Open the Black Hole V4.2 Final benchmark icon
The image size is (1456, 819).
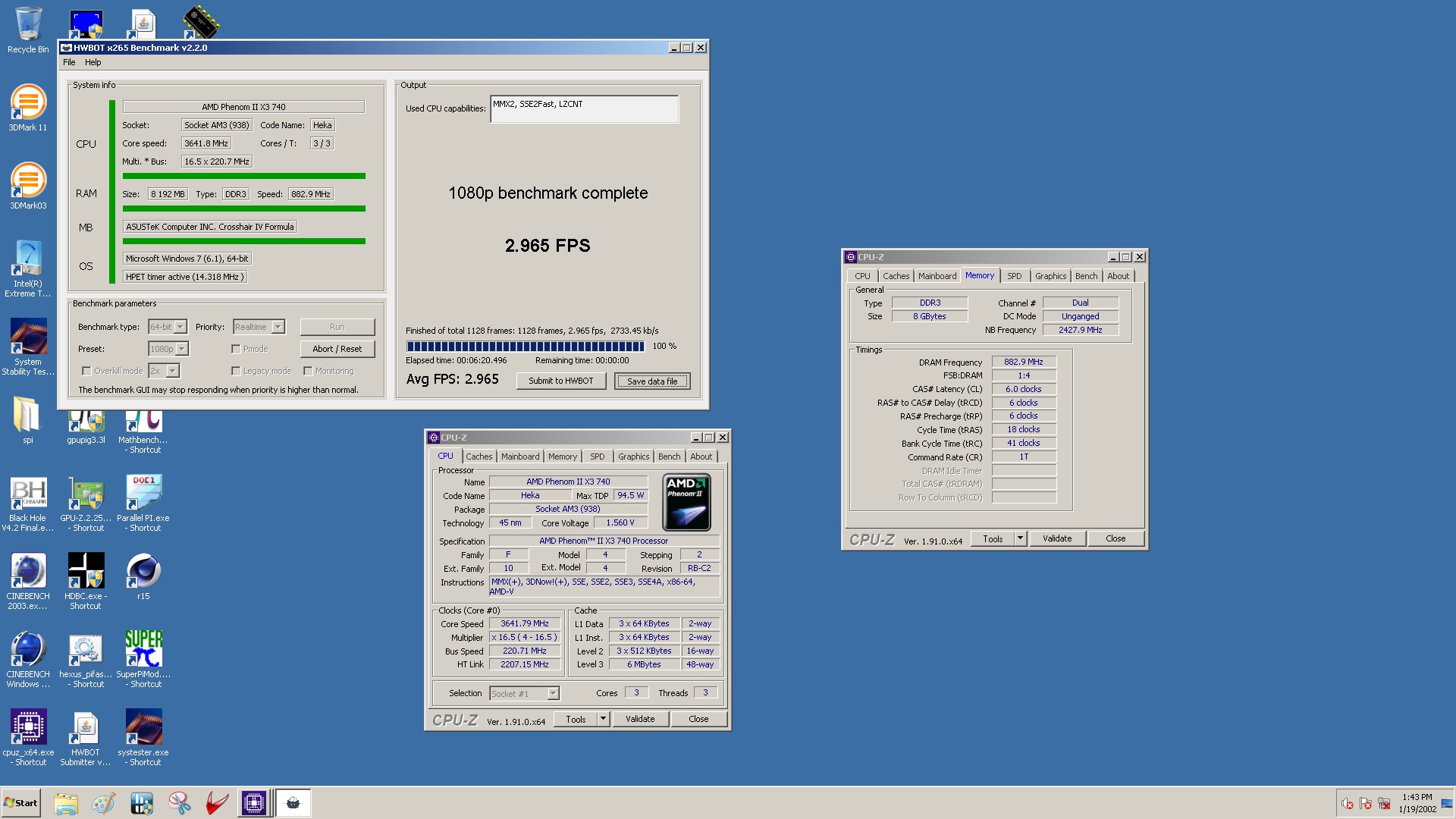tap(28, 504)
